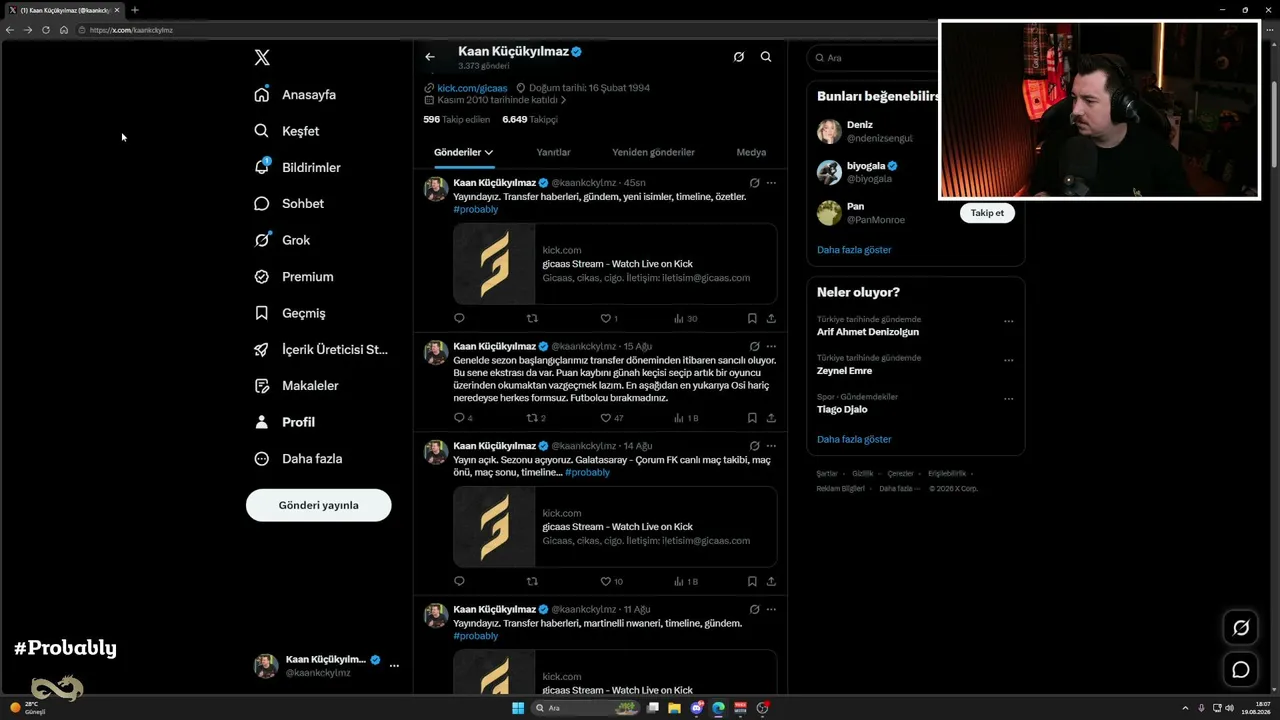Viewport: 1280px width, 720px height.
Task: Reply to the 45sn 'Yayındayız' post
Action: (x=460, y=318)
